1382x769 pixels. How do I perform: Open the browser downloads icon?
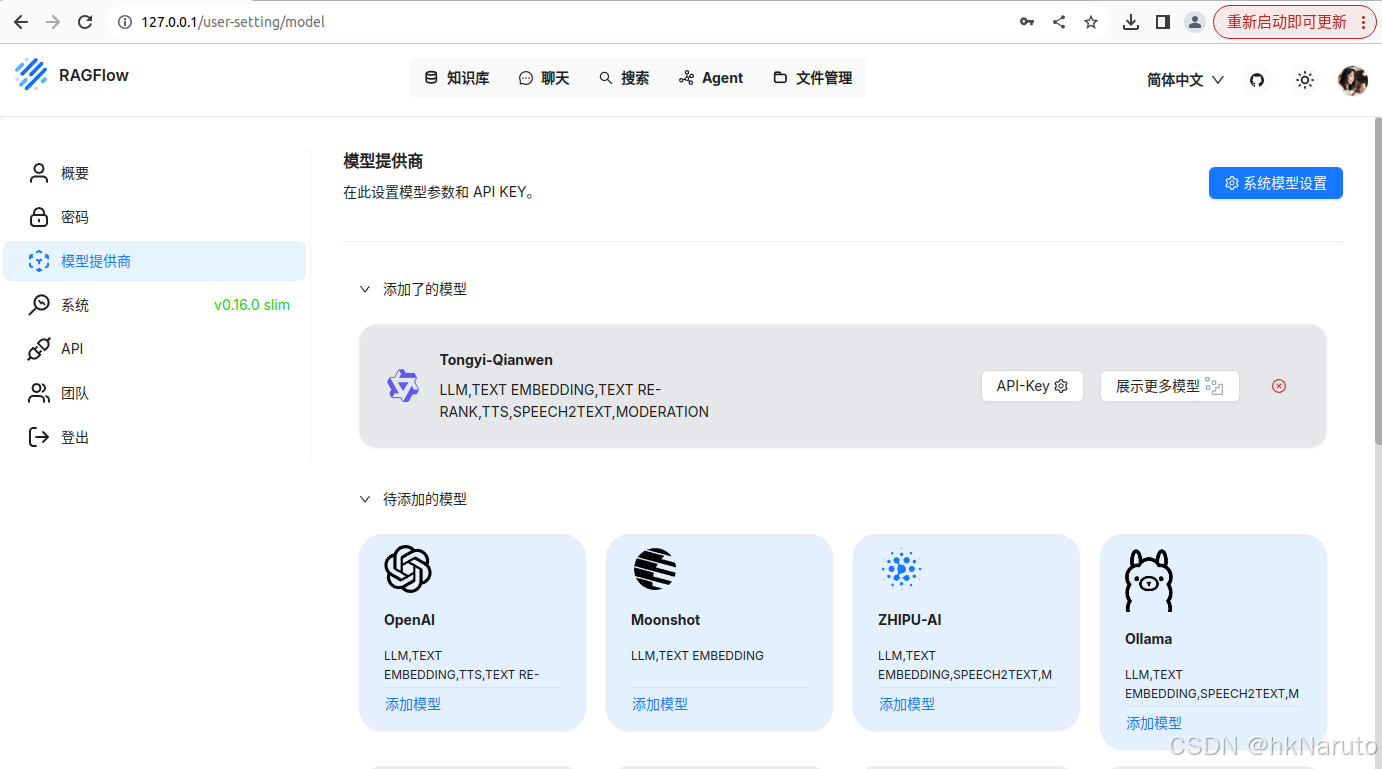click(1131, 22)
